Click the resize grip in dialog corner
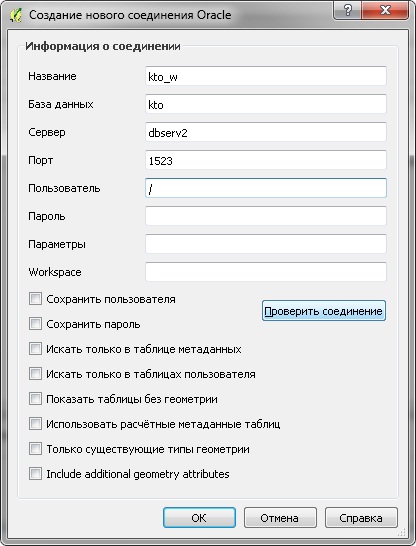Image resolution: width=416 pixels, height=546 pixels. point(402,532)
